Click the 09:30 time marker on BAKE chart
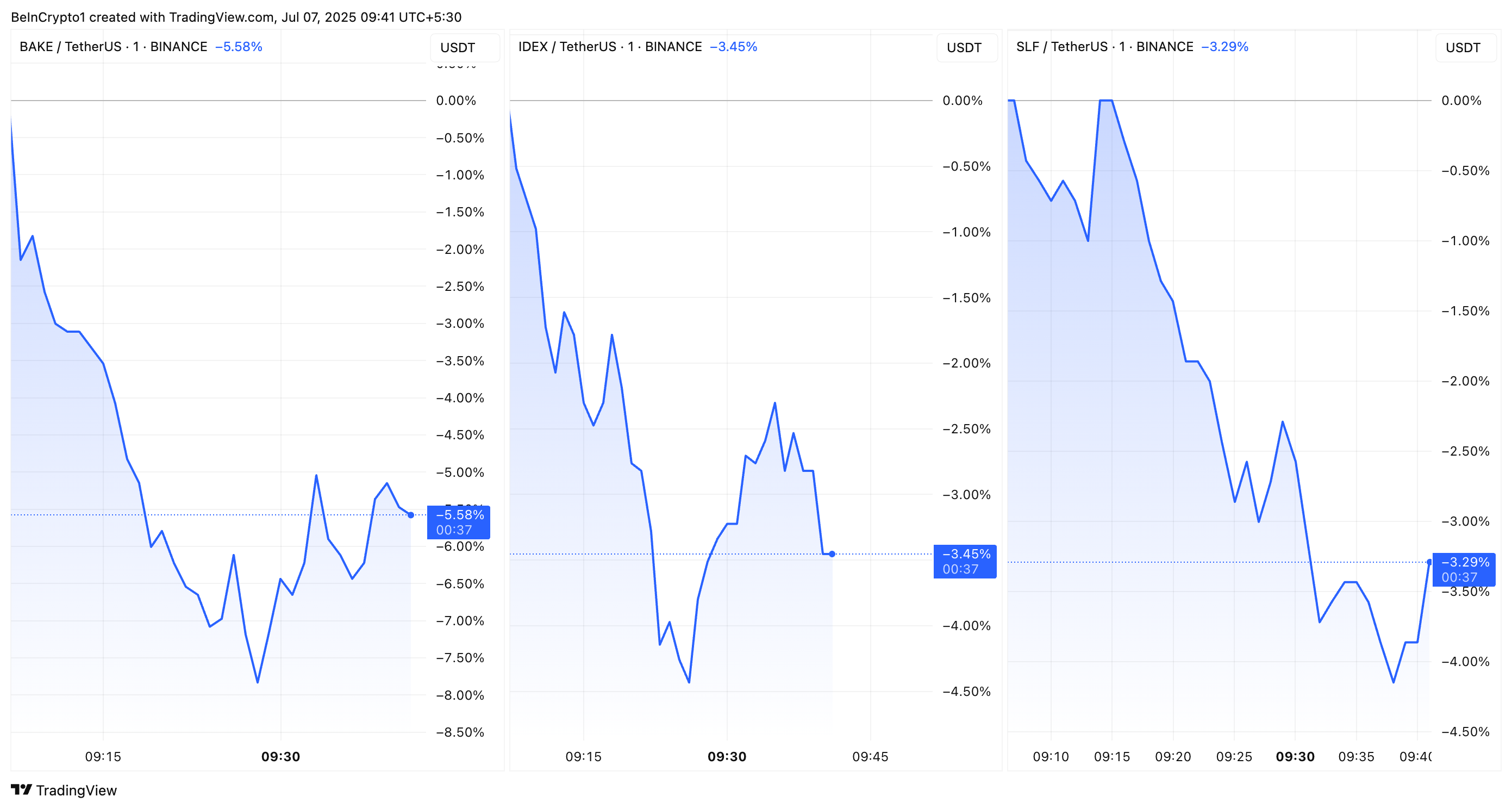The height and width of the screenshot is (809, 1512). coord(280,756)
